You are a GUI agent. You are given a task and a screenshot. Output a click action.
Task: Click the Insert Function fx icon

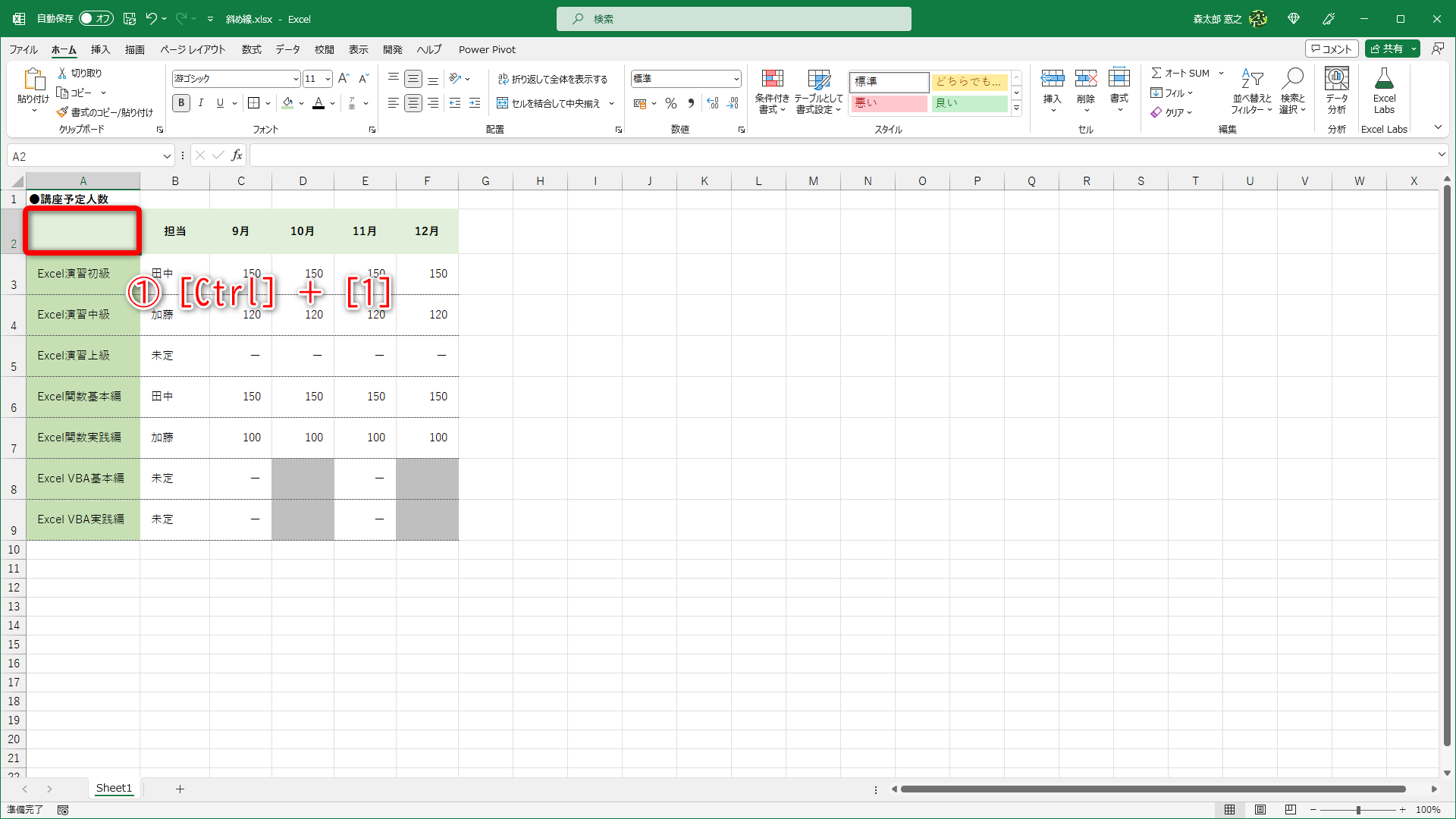[x=237, y=155]
